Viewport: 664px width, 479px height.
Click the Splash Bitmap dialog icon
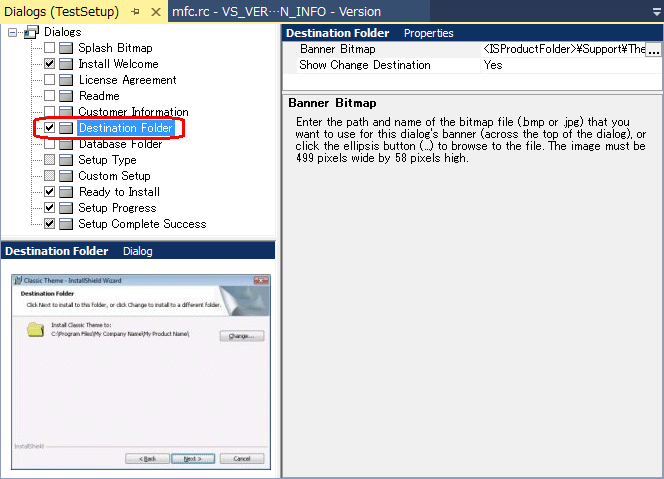click(x=66, y=48)
